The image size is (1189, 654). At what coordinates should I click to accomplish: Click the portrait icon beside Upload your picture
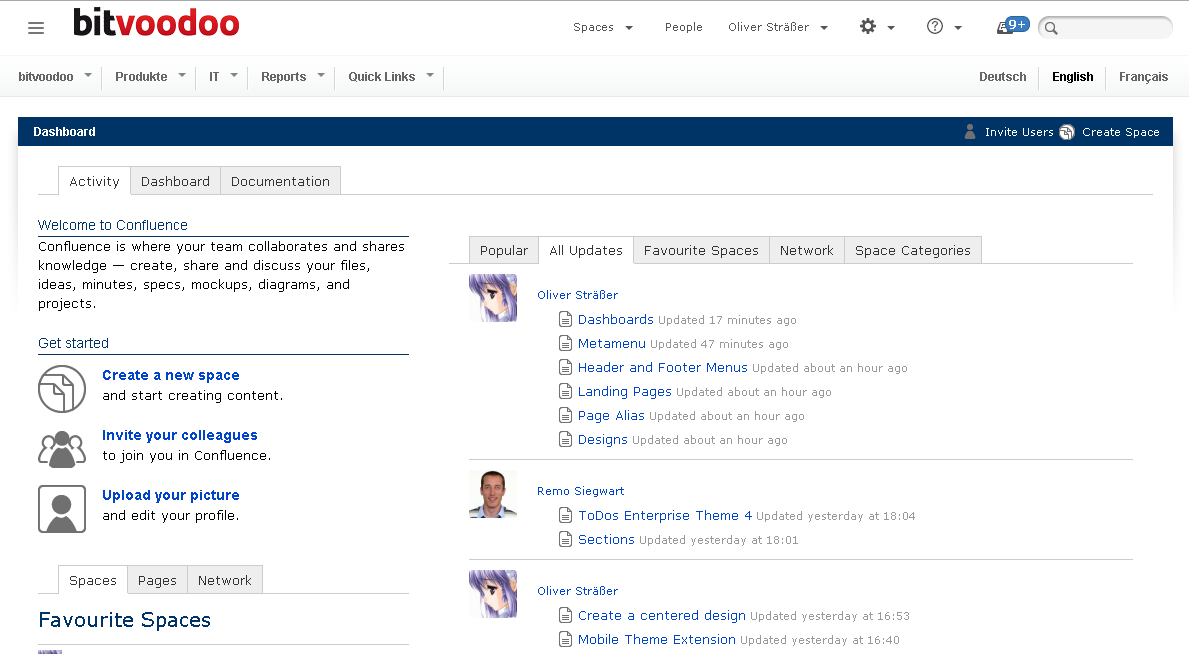(x=62, y=509)
